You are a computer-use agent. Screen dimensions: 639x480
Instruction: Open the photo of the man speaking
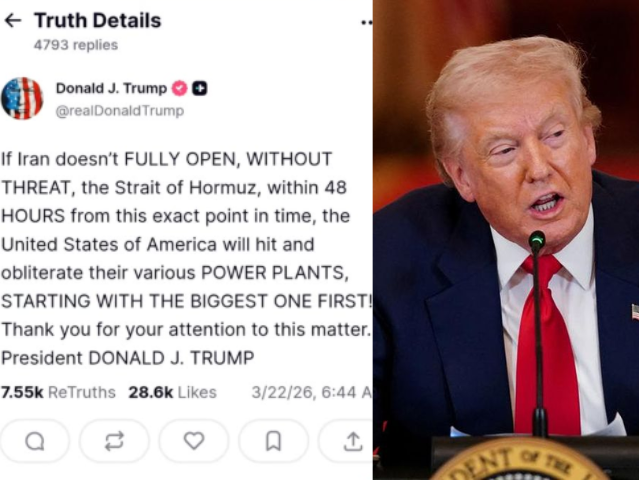506,240
